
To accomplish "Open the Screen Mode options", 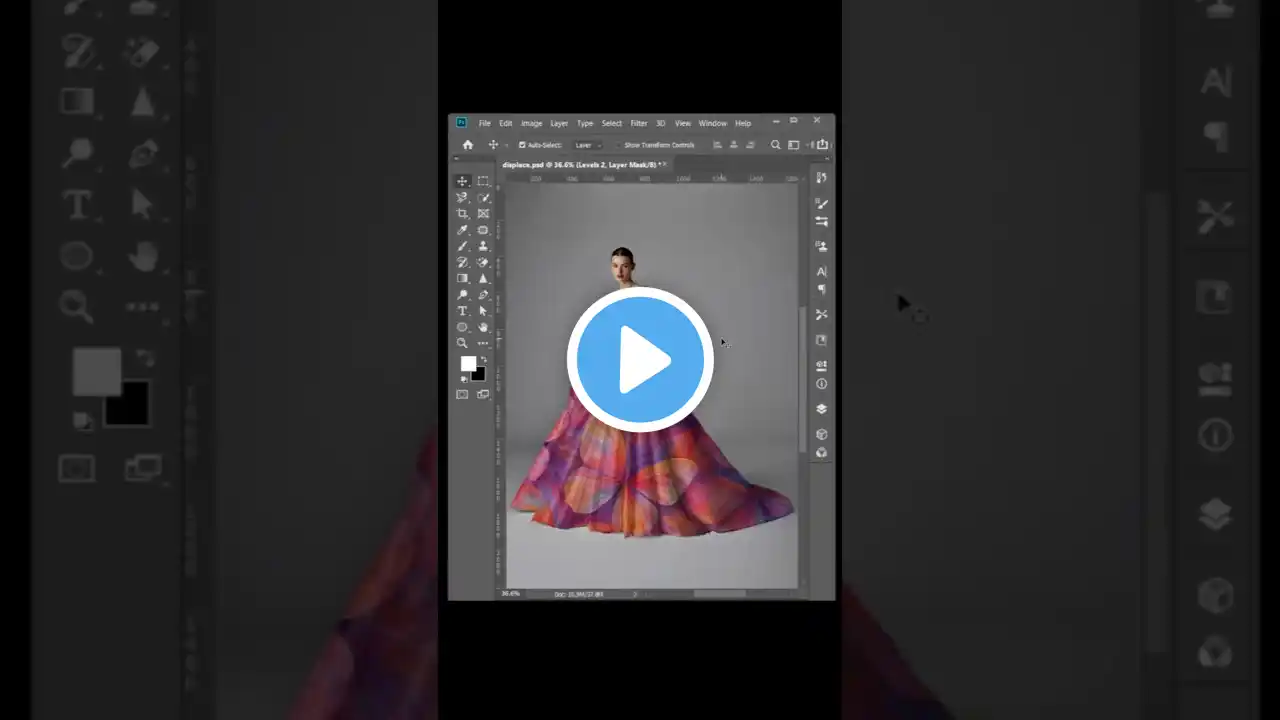I will pos(483,393).
